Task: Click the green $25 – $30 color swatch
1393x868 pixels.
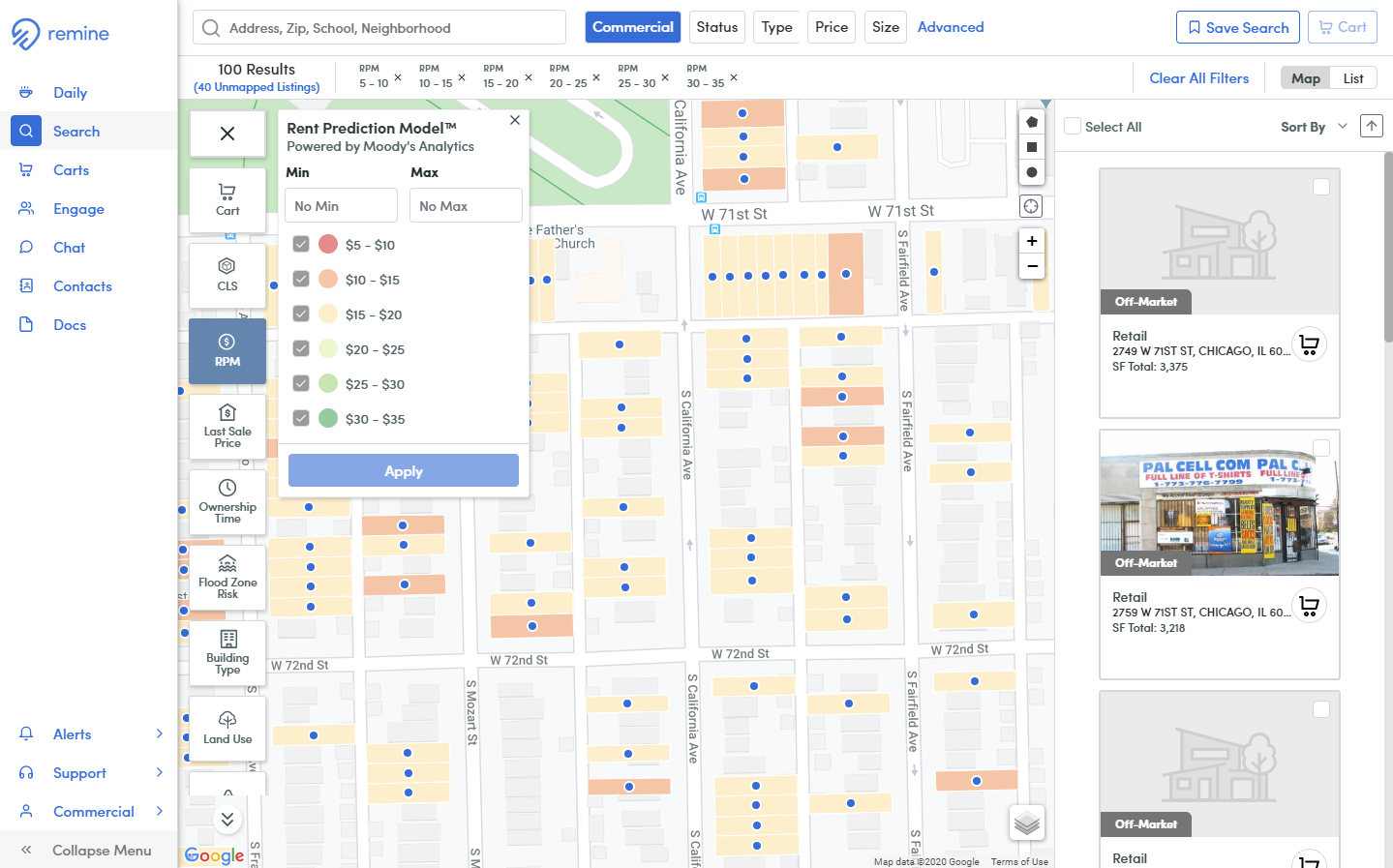Action: [x=328, y=383]
